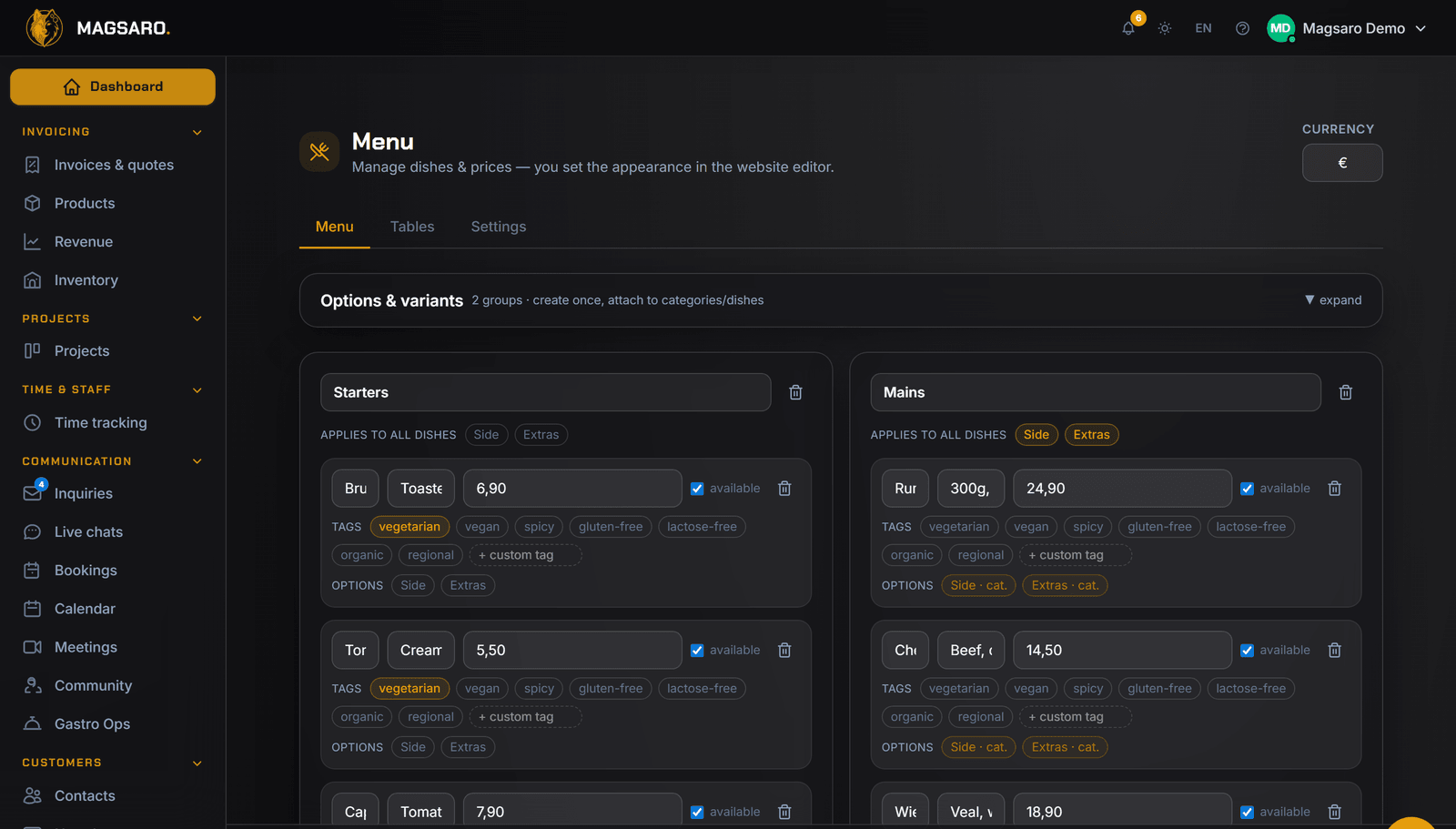This screenshot has height=829, width=1456.
Task: Toggle Extras option under Mains applies-to-all
Action: click(x=1091, y=435)
